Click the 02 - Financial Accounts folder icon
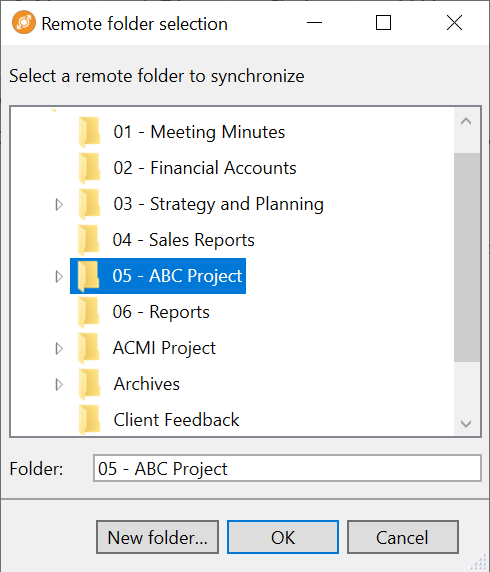The width and height of the screenshot is (490, 572). click(89, 168)
